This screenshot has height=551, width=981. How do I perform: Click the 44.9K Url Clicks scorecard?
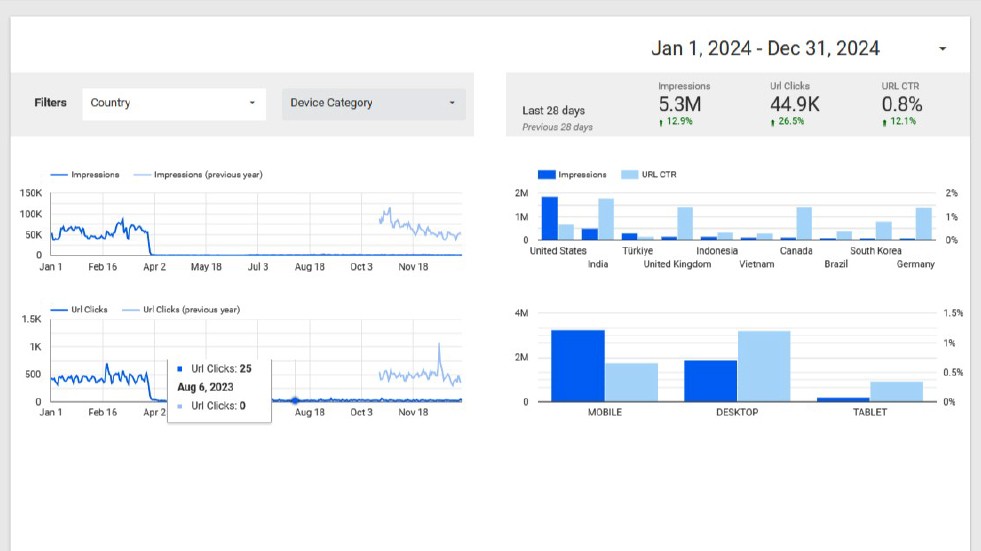point(795,105)
